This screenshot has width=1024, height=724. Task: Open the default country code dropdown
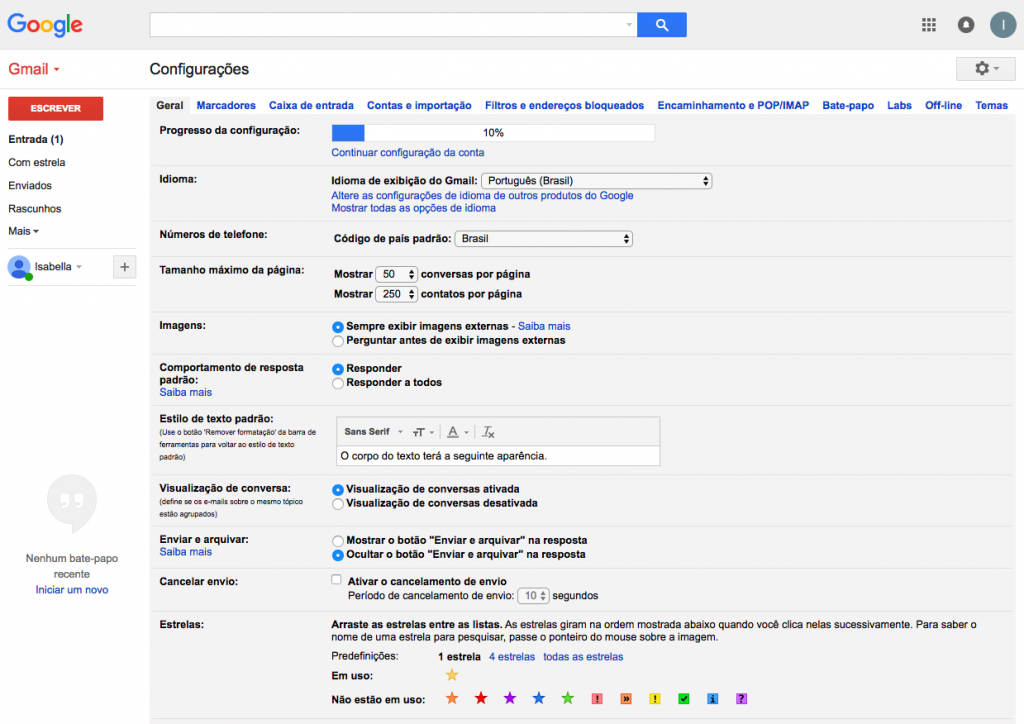coord(543,239)
